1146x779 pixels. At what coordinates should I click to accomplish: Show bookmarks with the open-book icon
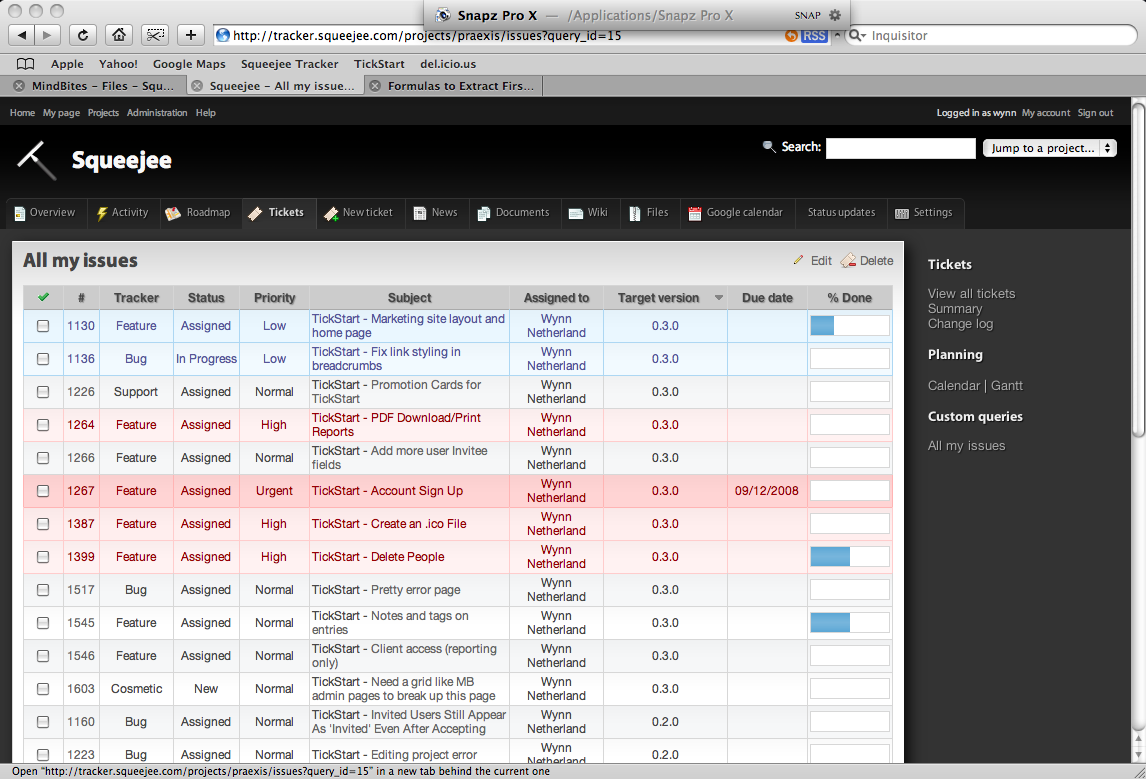(25, 64)
